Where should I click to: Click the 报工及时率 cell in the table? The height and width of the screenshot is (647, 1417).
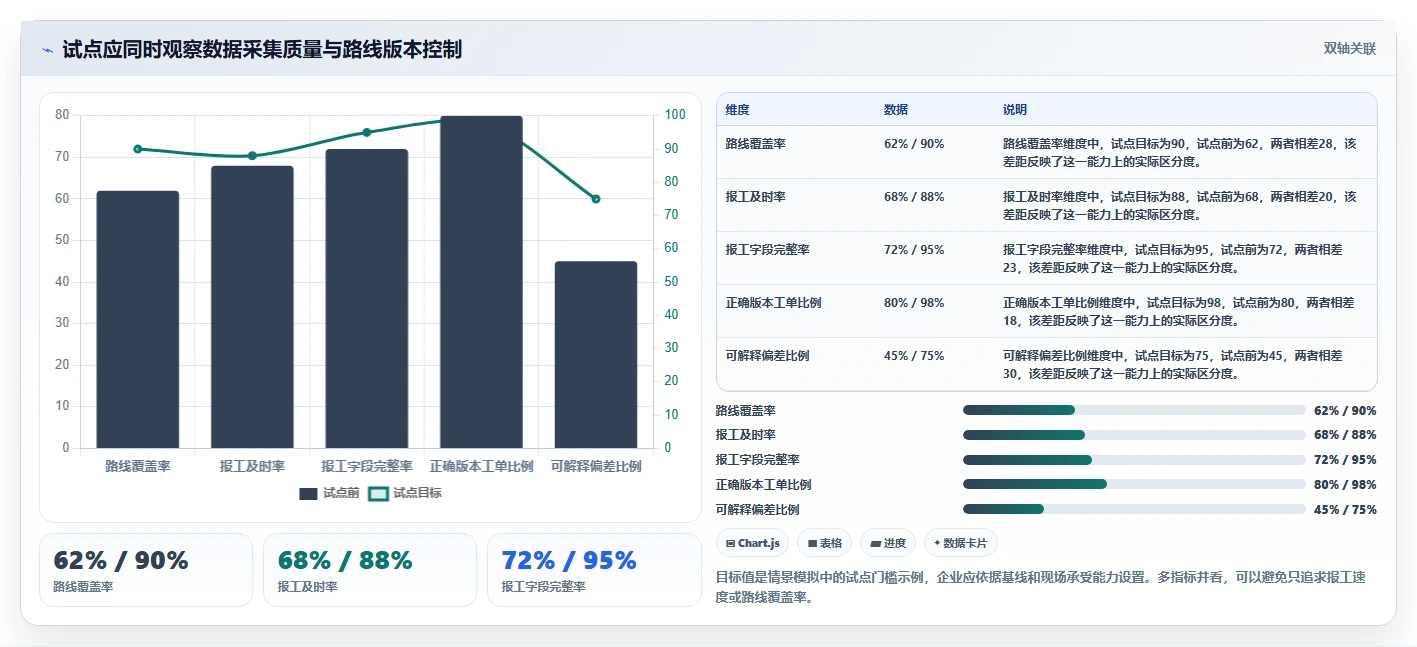756,197
